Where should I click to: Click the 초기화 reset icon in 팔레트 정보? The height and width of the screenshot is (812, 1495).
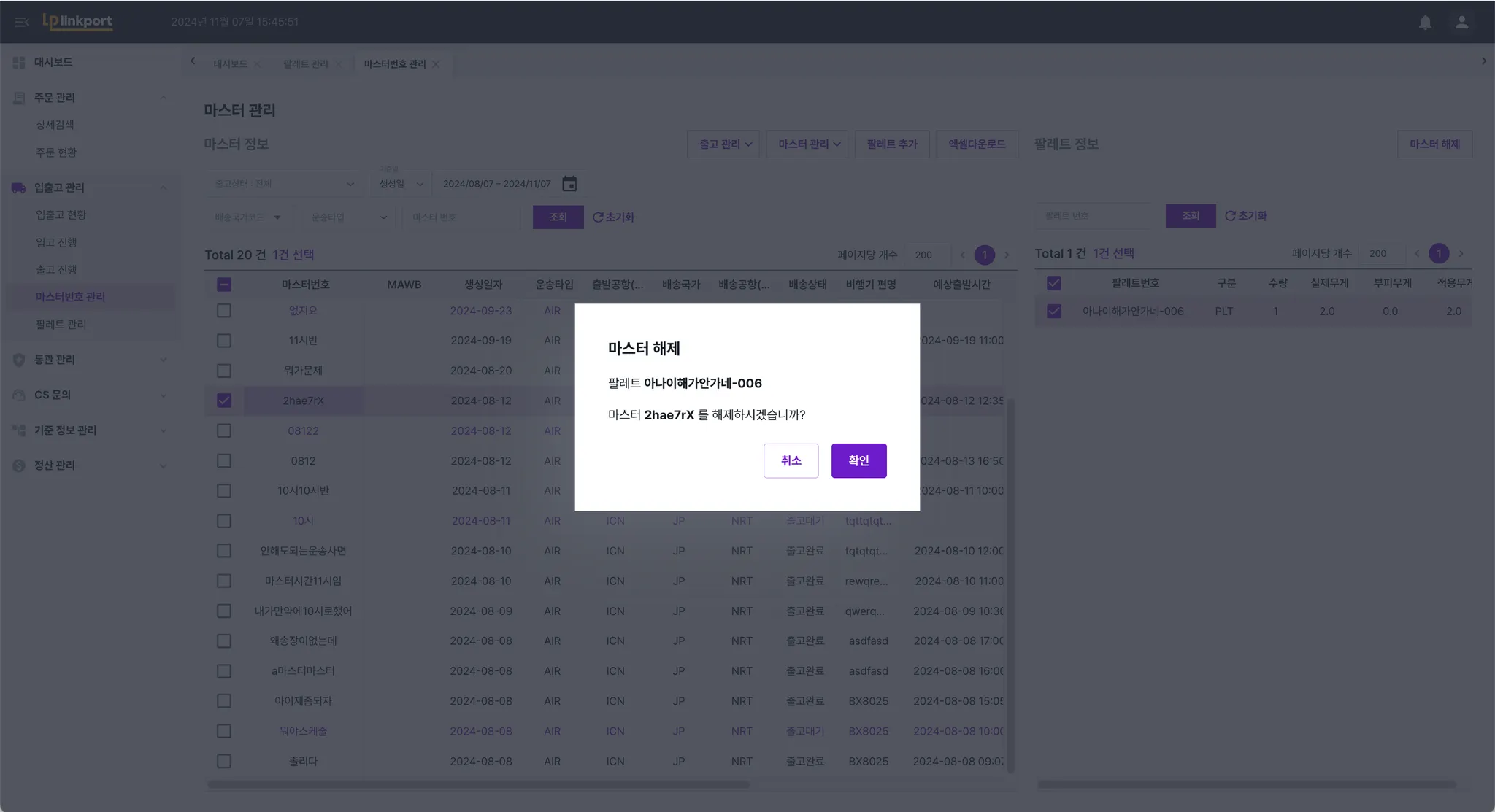coord(1231,216)
